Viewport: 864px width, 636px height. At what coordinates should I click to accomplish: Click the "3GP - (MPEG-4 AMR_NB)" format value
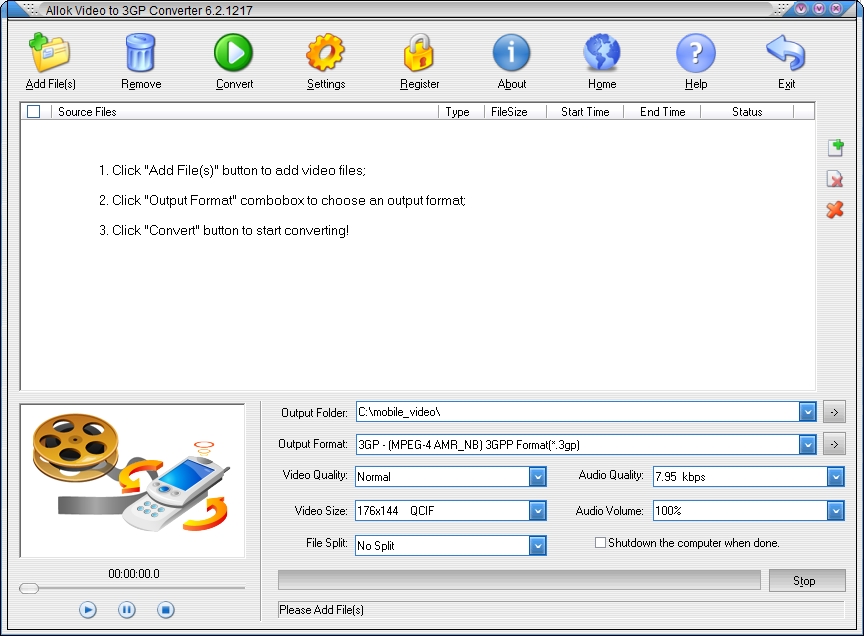[x=468, y=445]
